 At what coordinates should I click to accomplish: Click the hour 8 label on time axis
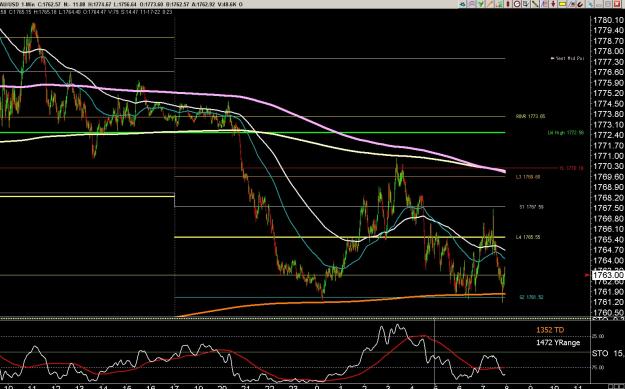point(506,387)
